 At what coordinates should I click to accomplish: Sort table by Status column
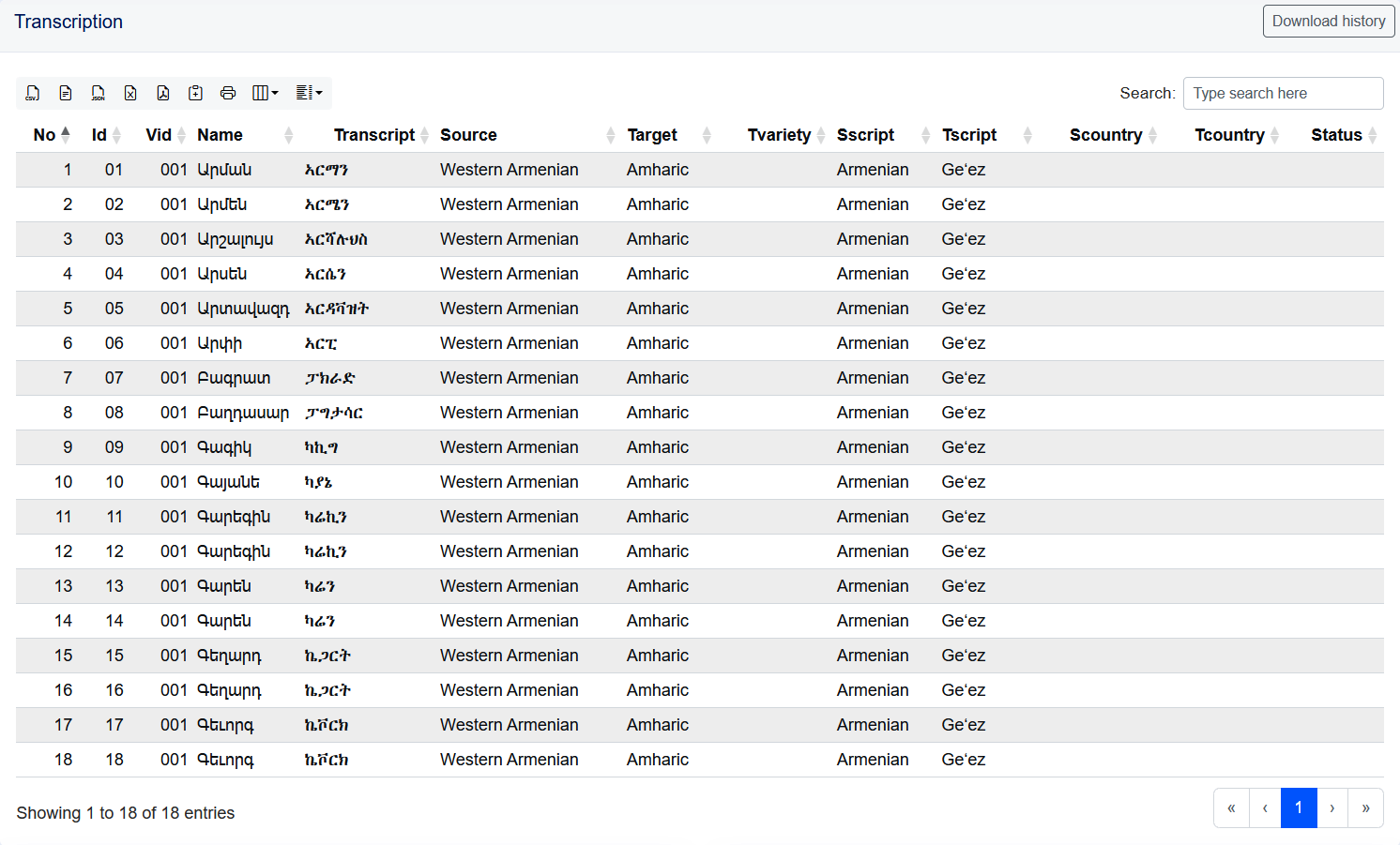coord(1343,135)
